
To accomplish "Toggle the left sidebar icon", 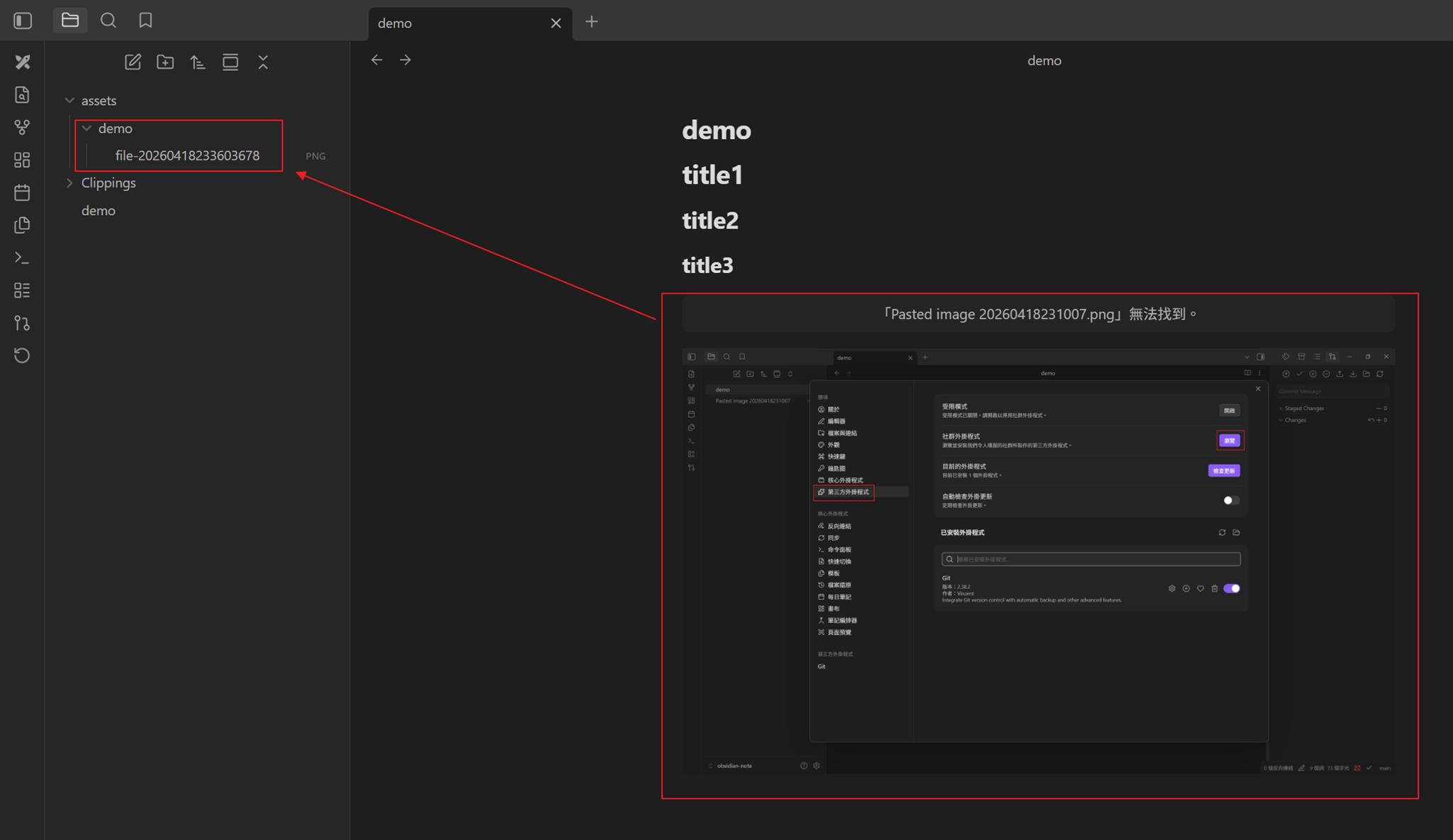I will 23,21.
